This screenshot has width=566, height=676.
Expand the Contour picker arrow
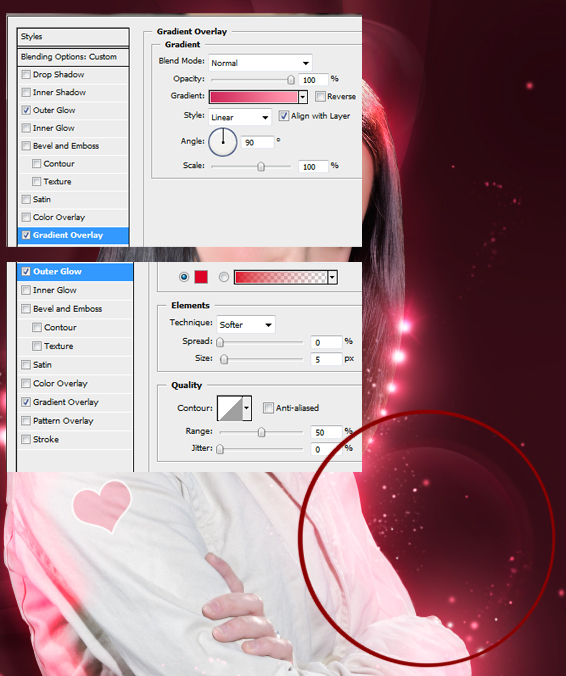247,408
